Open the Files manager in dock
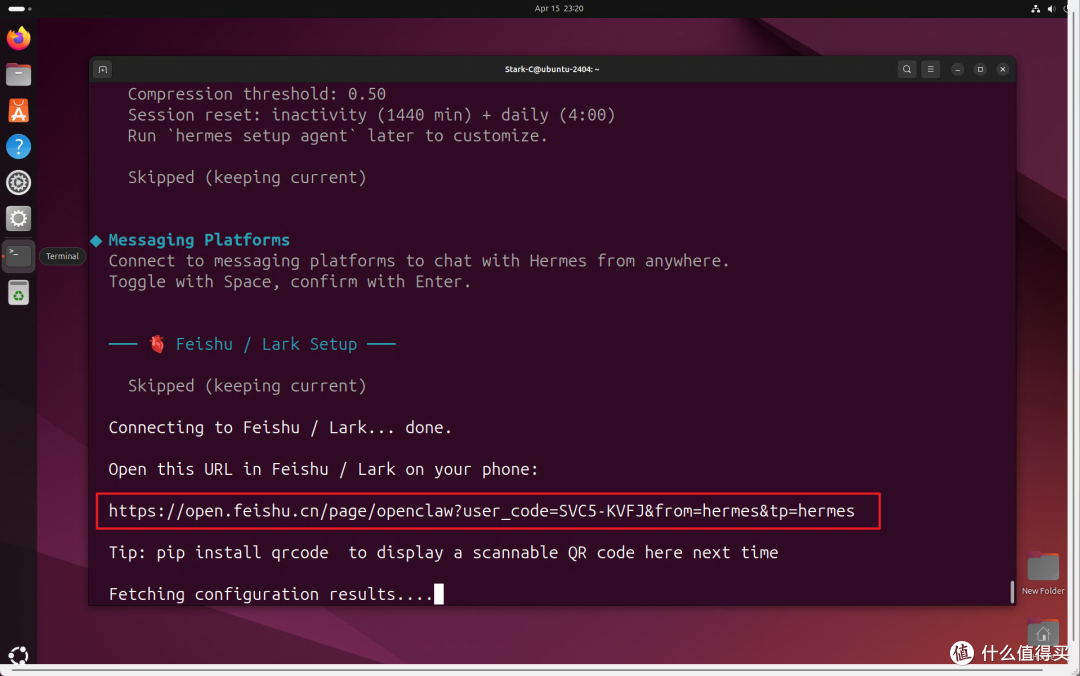The image size is (1080, 676). click(x=19, y=74)
